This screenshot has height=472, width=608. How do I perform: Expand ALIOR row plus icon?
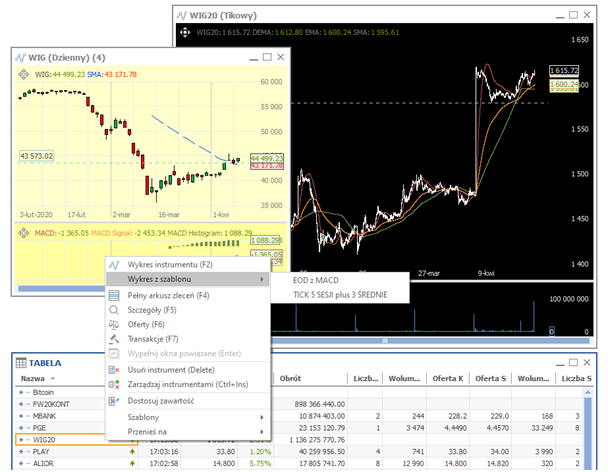[21, 463]
